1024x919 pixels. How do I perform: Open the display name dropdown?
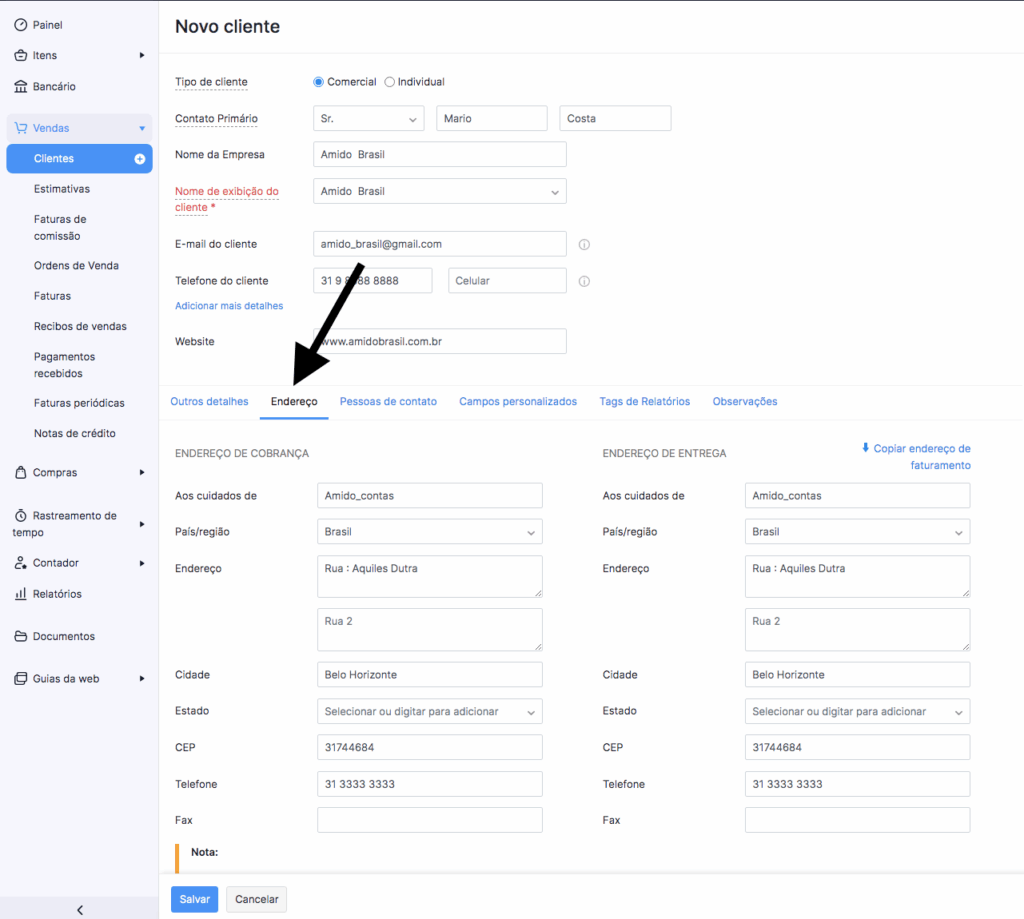coord(440,191)
